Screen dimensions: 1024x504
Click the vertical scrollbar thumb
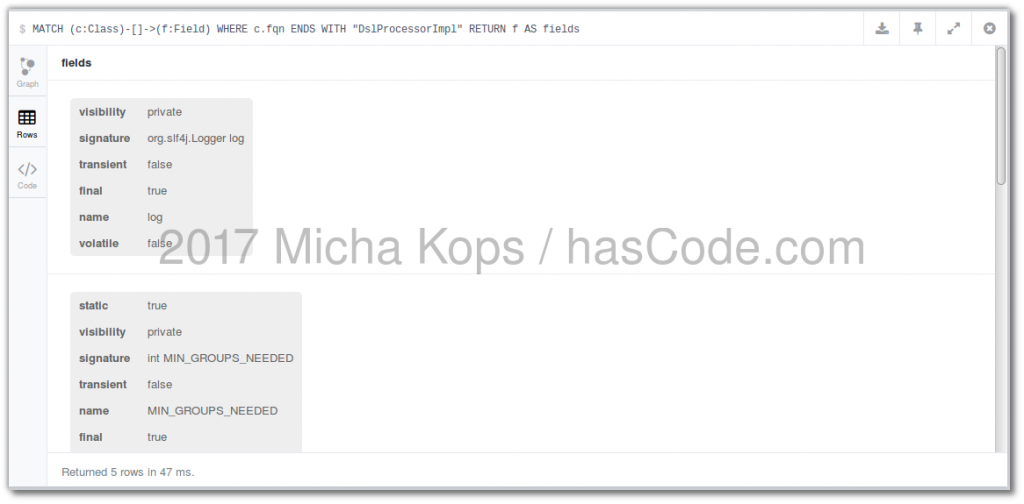pos(1000,115)
